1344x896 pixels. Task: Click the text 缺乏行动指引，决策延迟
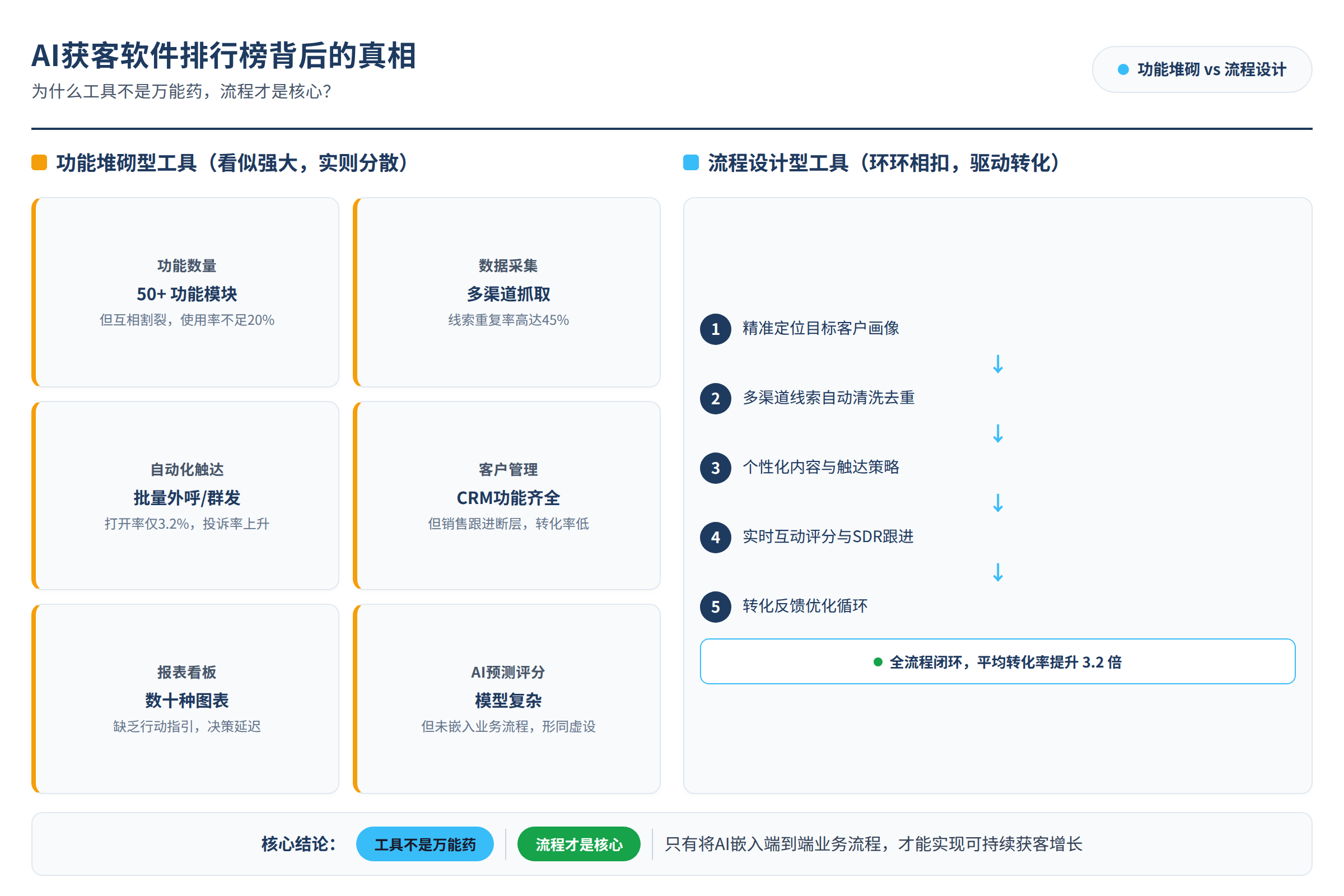click(x=187, y=726)
